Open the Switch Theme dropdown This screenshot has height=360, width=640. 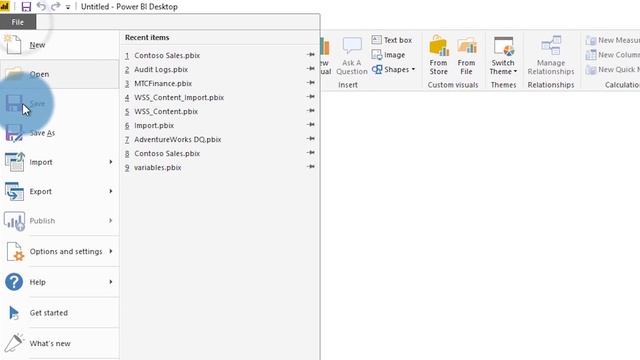tap(503, 56)
